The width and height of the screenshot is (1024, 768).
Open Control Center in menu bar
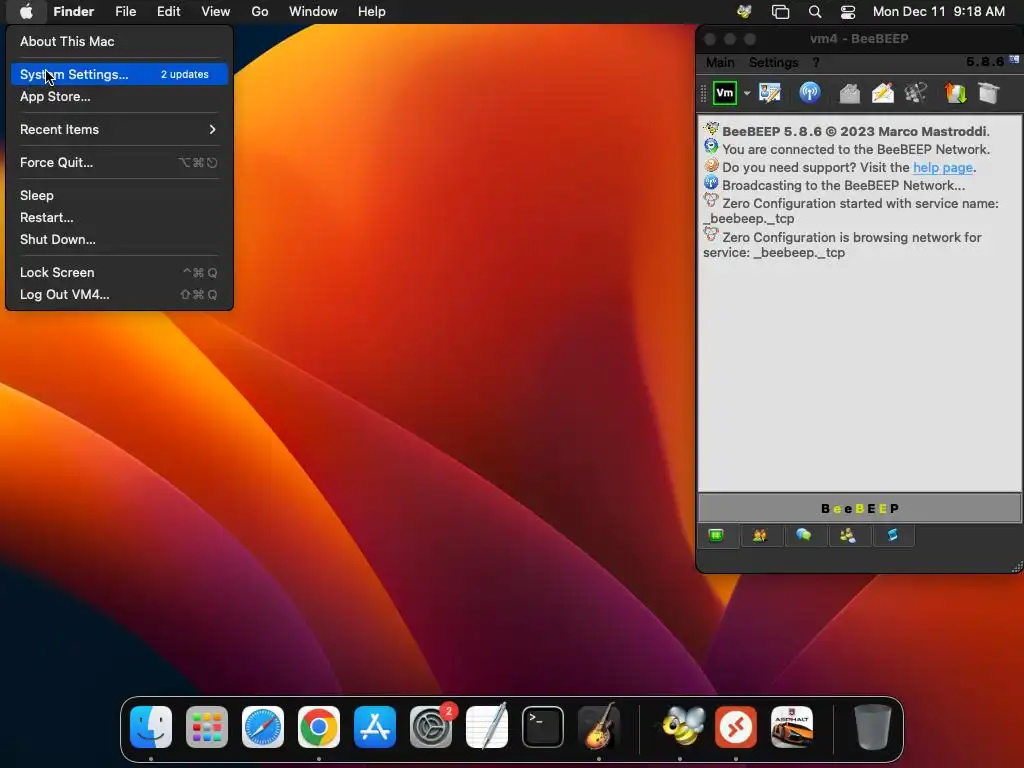848,12
